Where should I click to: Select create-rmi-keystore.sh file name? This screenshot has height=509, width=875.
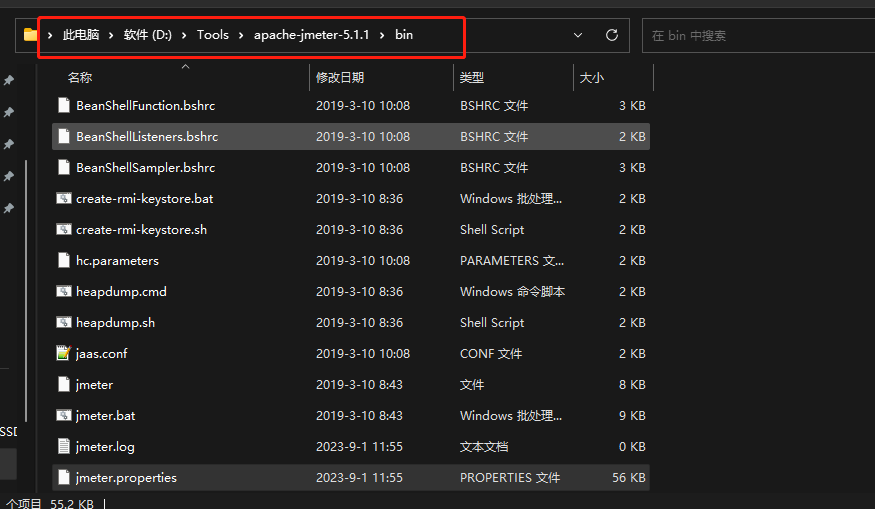(142, 229)
